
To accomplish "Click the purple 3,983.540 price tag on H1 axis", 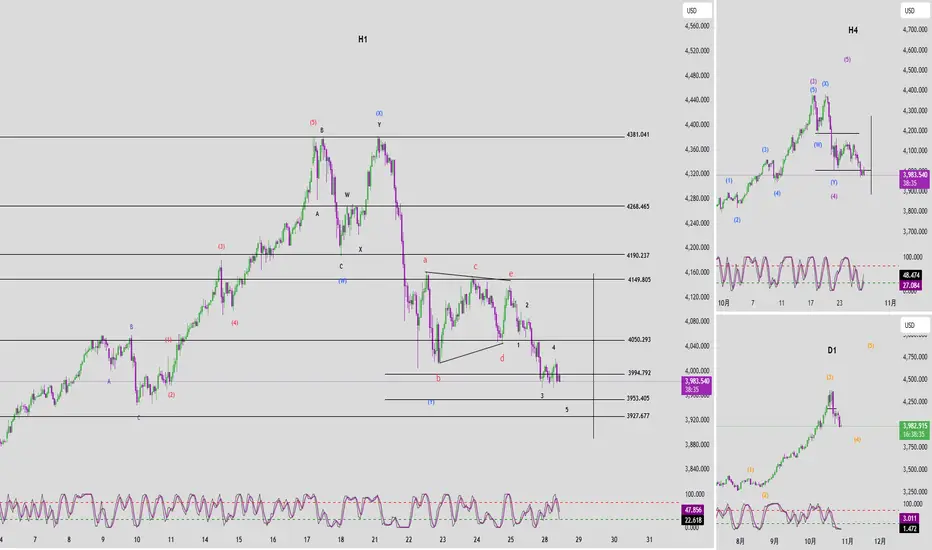I will (697, 385).
